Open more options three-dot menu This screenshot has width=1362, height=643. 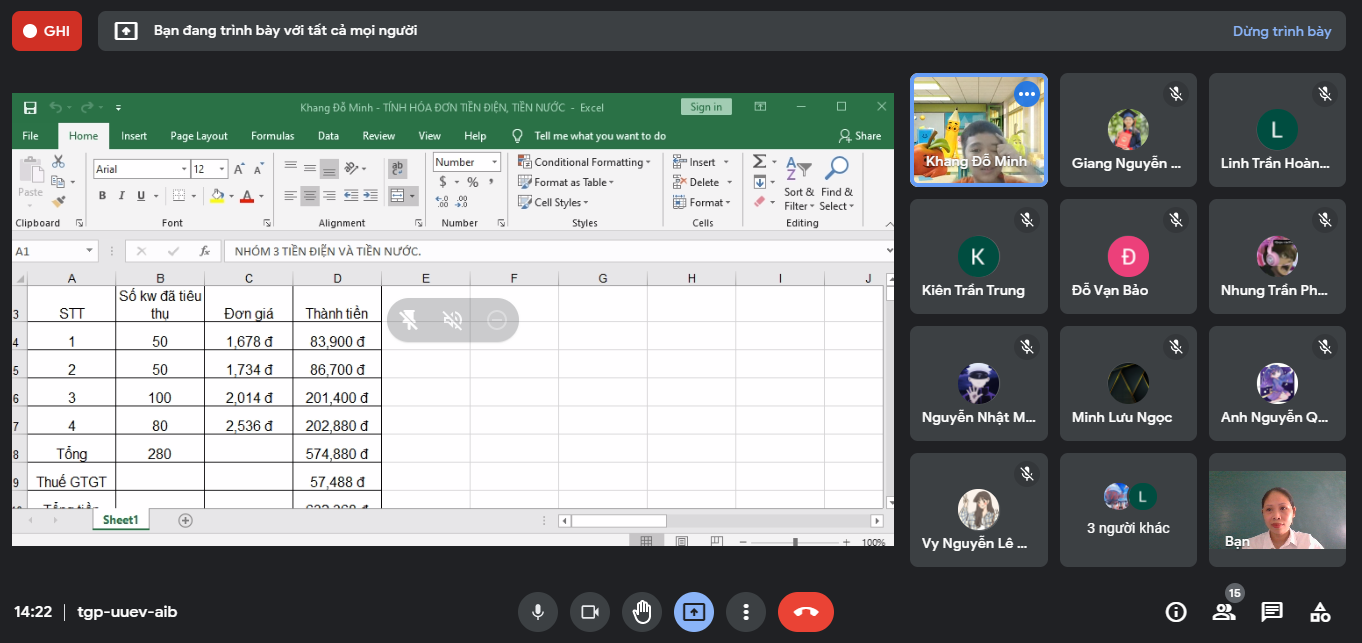(x=746, y=612)
